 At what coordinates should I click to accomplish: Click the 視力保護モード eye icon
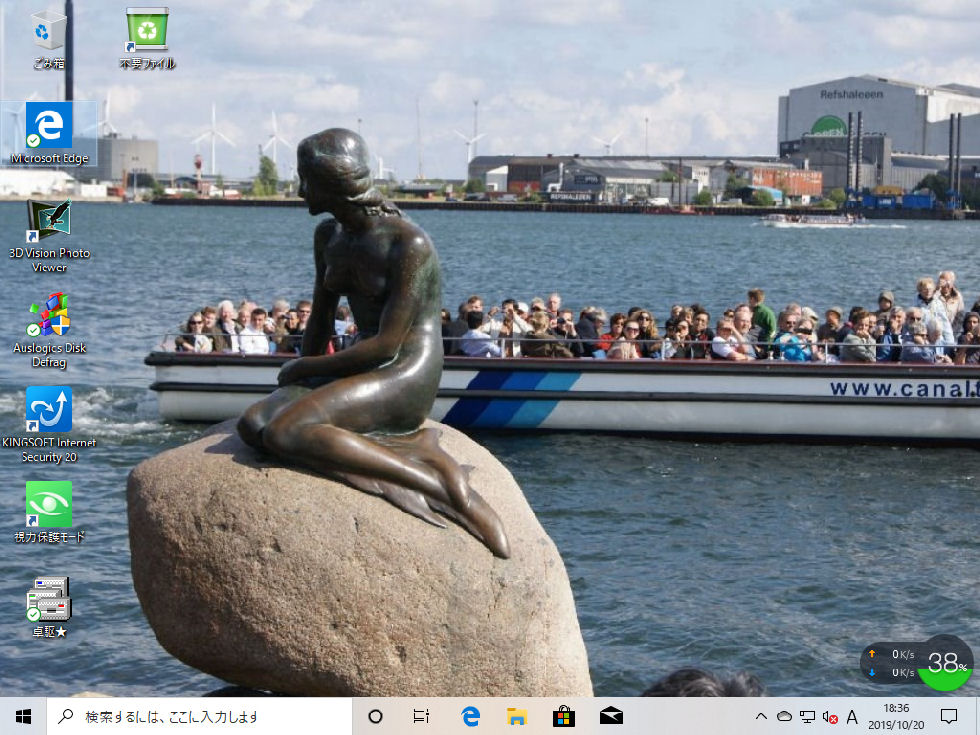[x=48, y=505]
